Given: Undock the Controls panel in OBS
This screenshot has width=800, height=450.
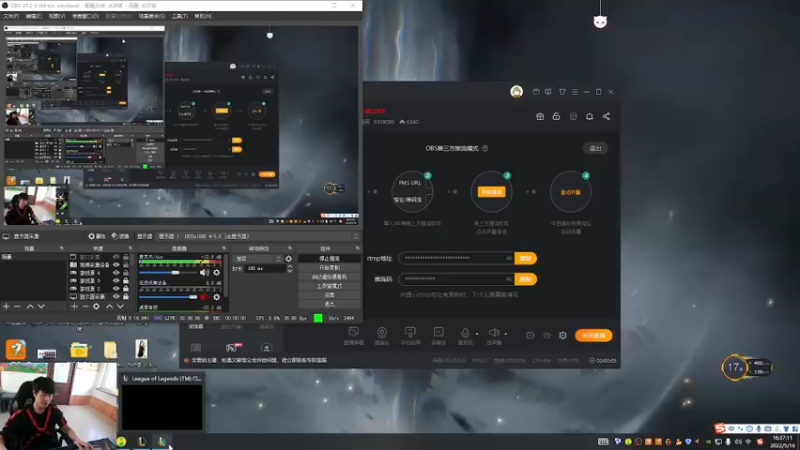Looking at the screenshot, I should (x=357, y=248).
